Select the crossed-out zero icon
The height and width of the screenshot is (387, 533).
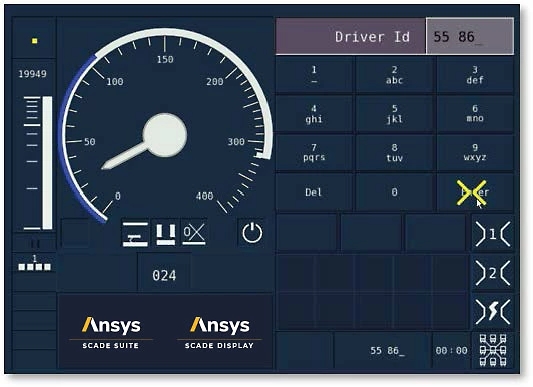194,234
